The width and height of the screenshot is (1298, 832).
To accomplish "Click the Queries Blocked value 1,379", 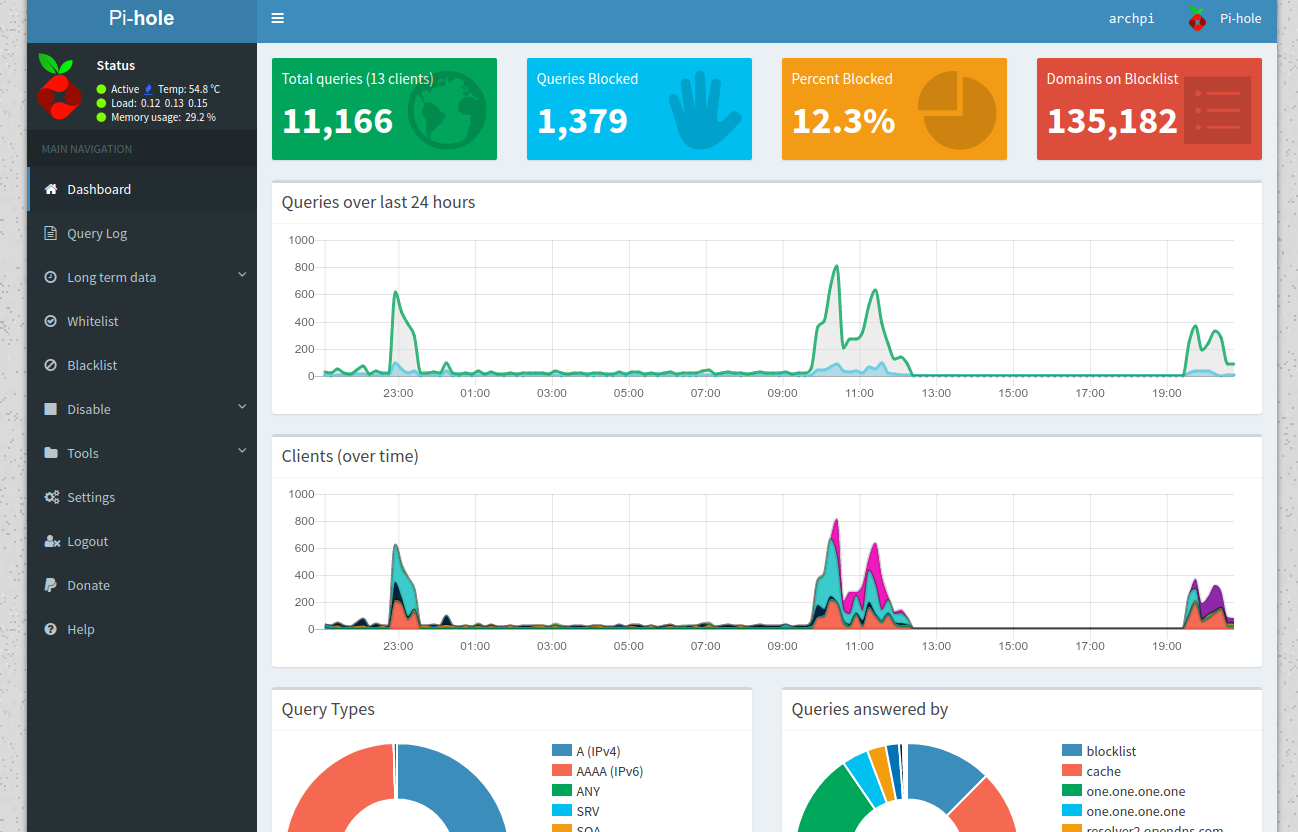I will pyautogui.click(x=582, y=121).
